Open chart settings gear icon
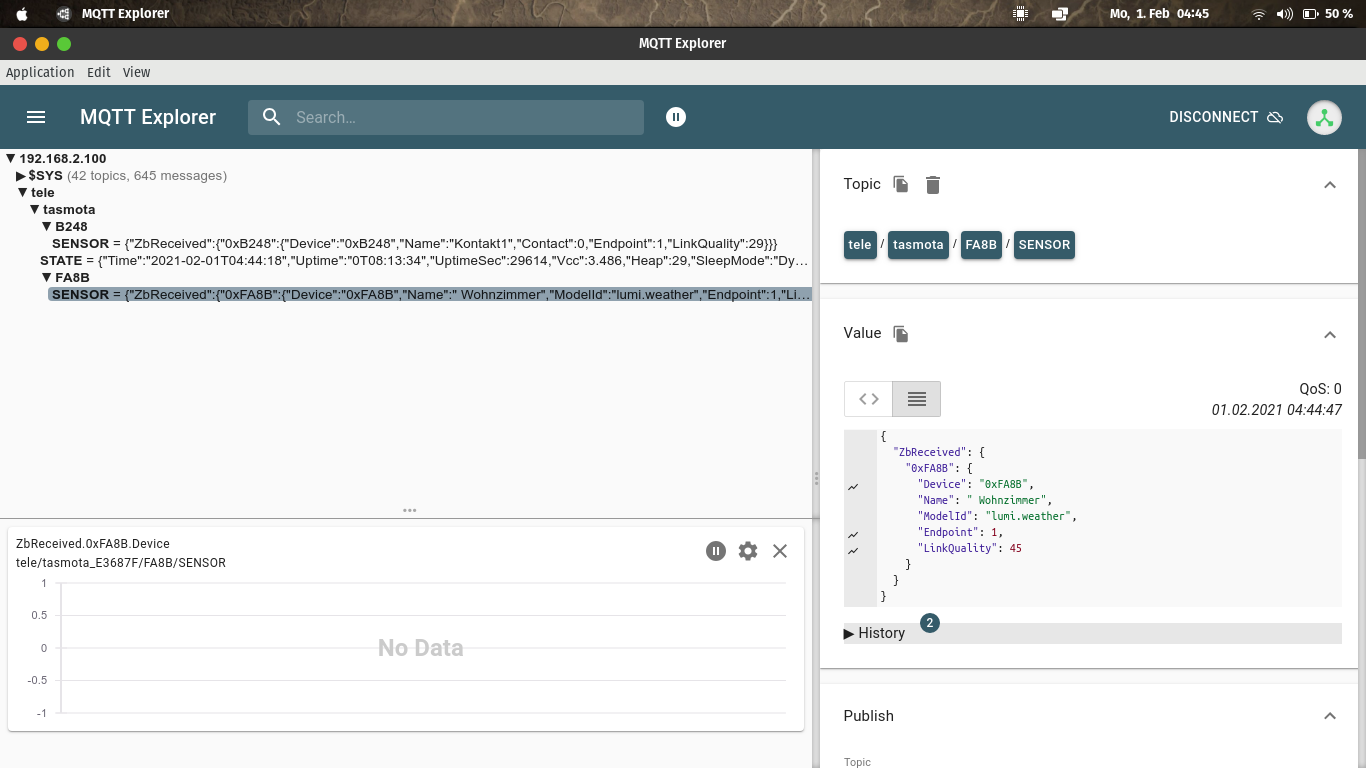 point(748,551)
